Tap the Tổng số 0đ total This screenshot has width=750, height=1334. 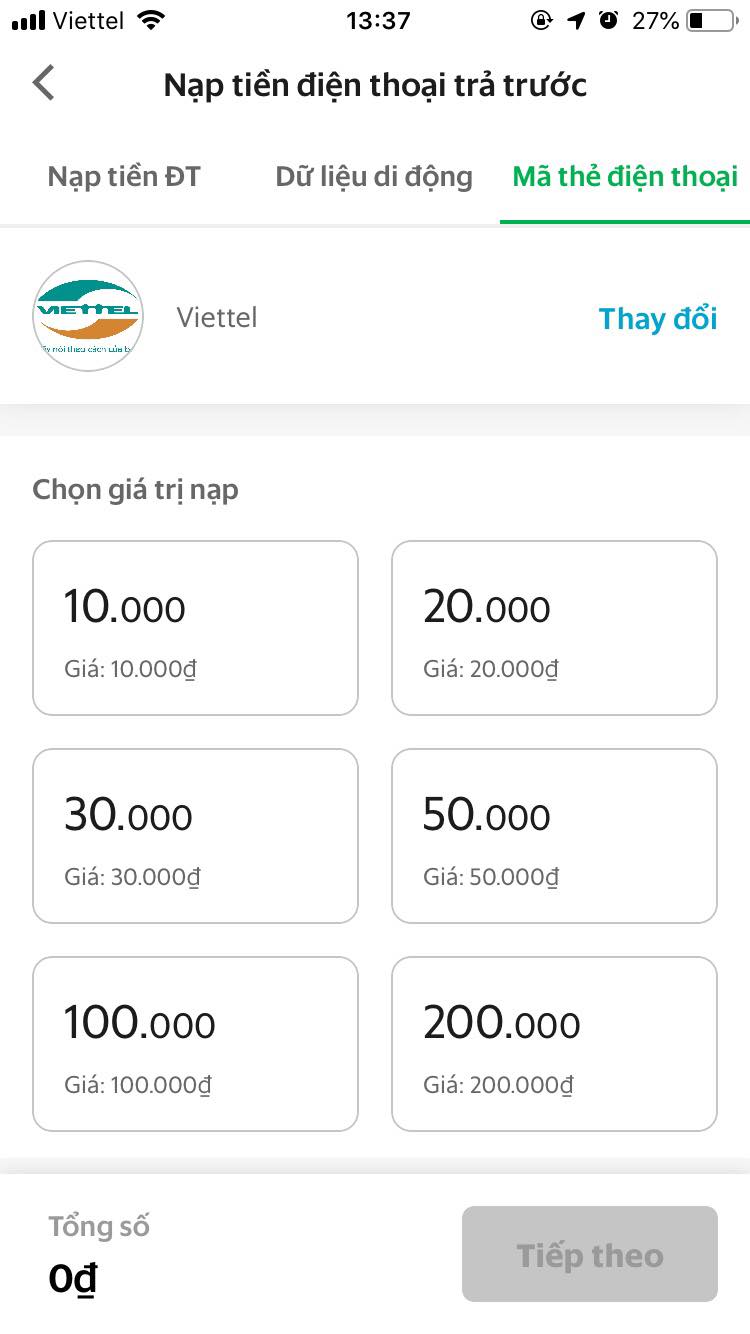(x=98, y=1254)
